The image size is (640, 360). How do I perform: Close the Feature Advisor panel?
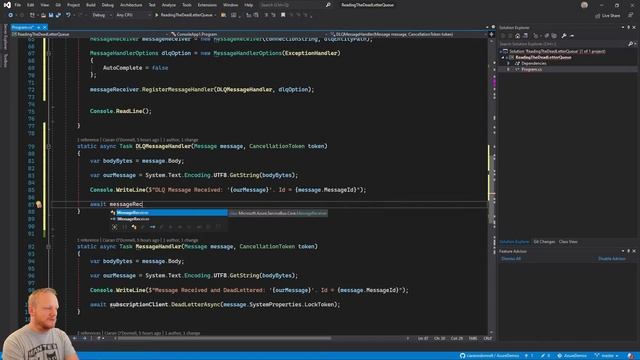(634, 251)
